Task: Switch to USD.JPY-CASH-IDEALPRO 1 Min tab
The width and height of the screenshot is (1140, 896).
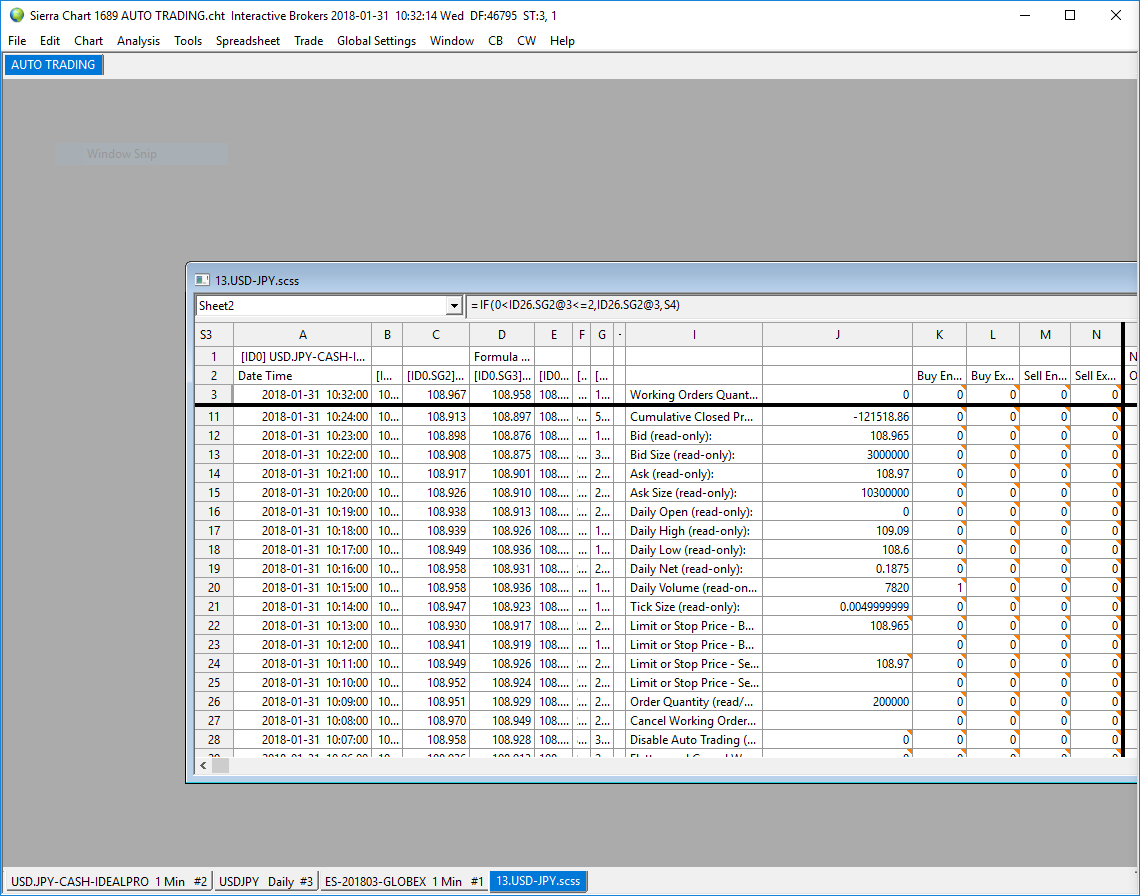Action: pos(108,881)
